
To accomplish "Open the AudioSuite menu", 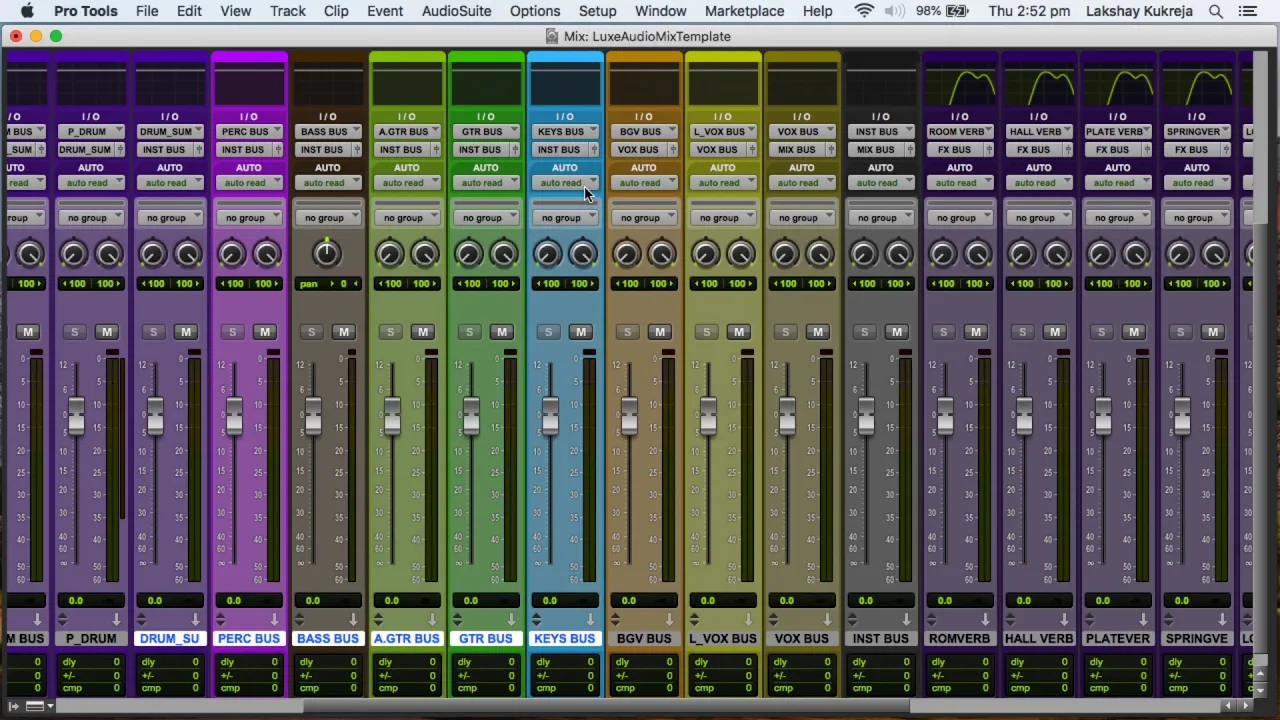I will 456,11.
